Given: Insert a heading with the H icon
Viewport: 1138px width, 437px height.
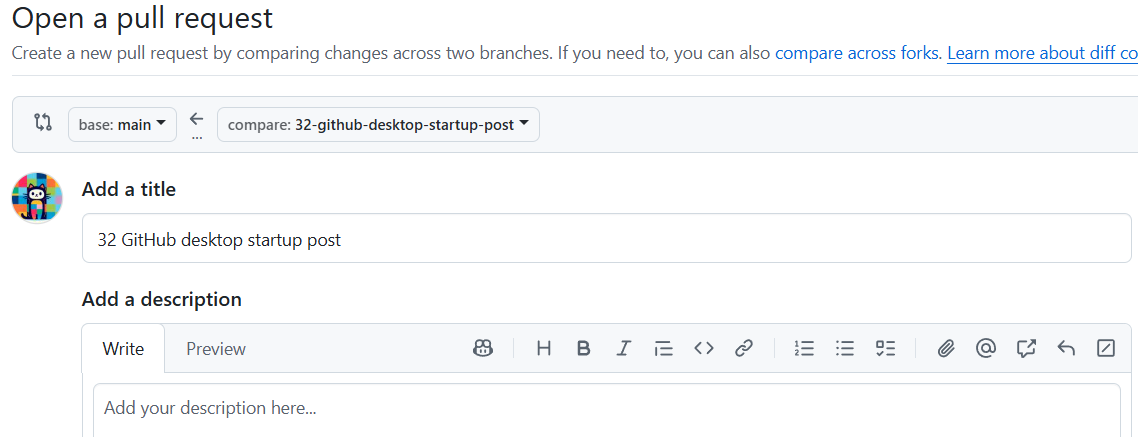Looking at the screenshot, I should click(544, 349).
